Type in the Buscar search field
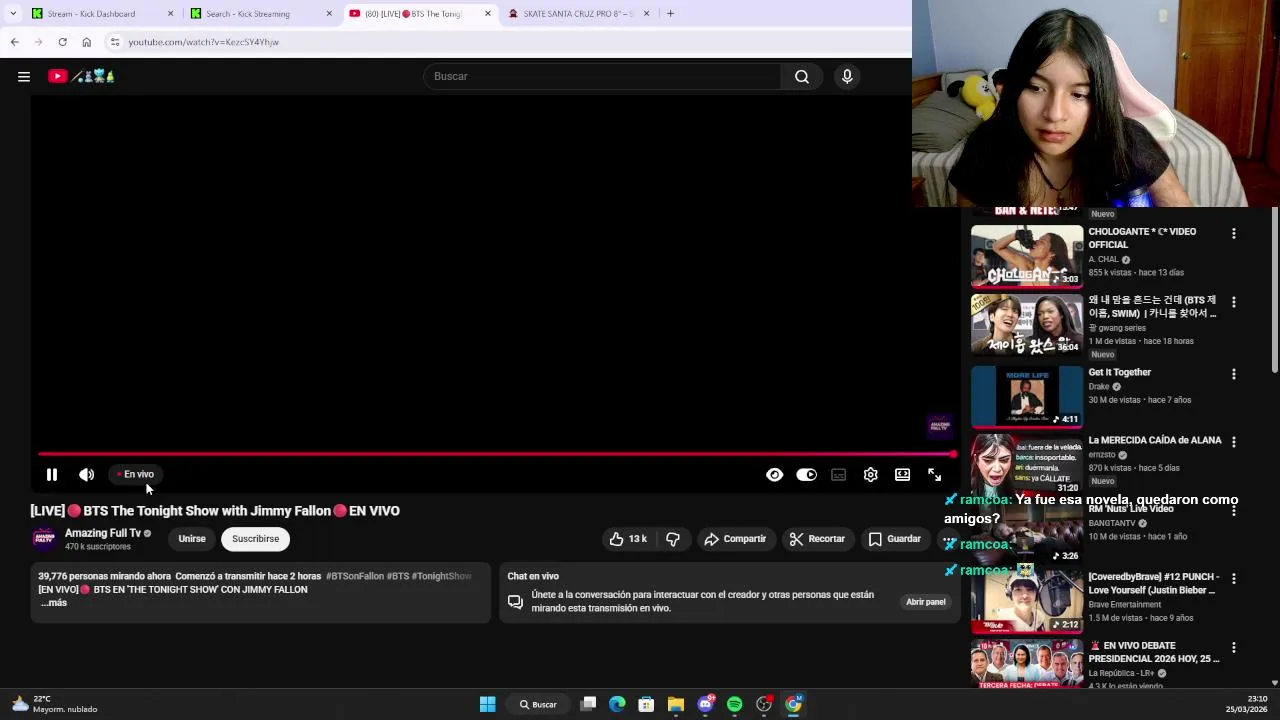Viewport: 1280px width, 720px height. click(x=602, y=76)
